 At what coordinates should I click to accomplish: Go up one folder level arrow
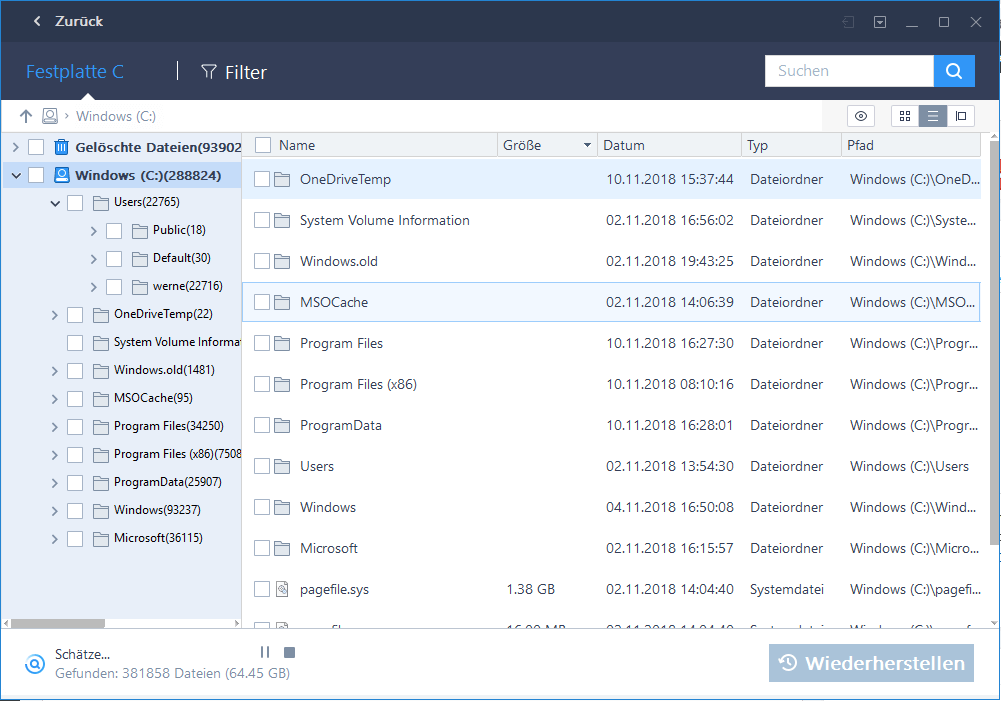click(x=26, y=116)
